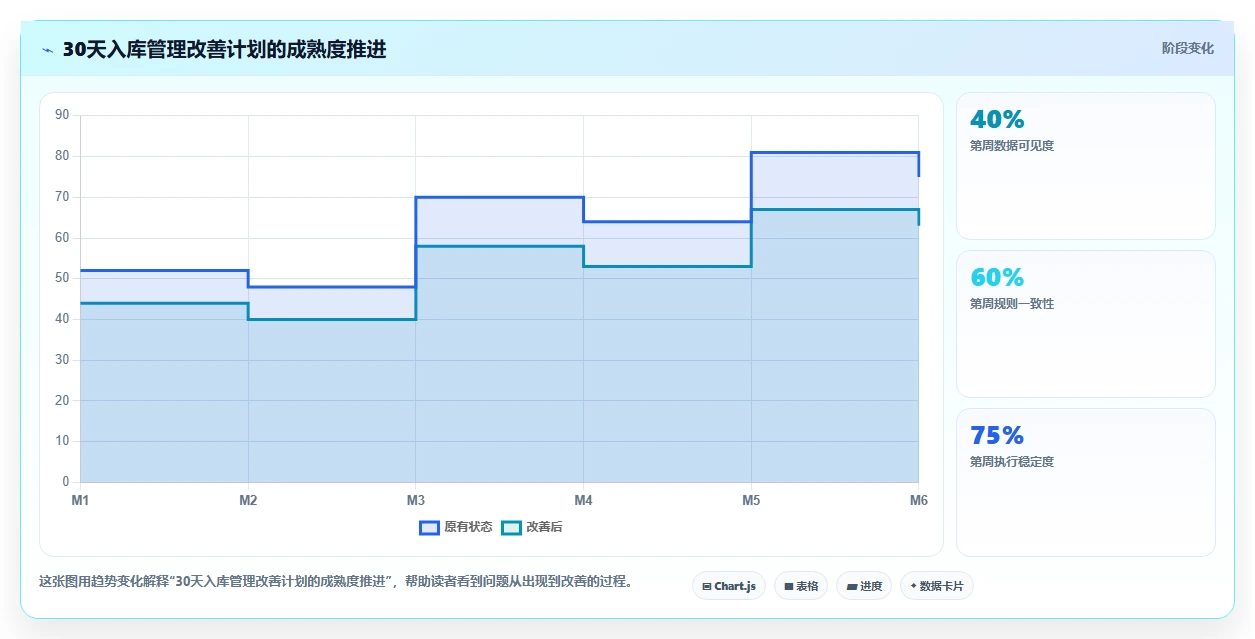Toggle the 改善后 legend item
This screenshot has width=1255, height=639.
[x=532, y=527]
